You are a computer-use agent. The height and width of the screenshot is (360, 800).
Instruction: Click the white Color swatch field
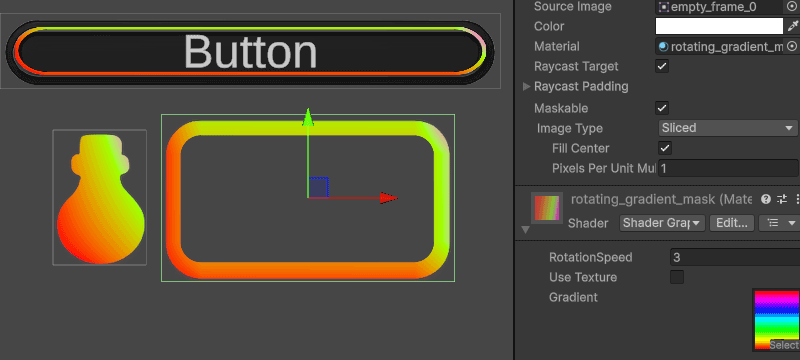tap(719, 26)
